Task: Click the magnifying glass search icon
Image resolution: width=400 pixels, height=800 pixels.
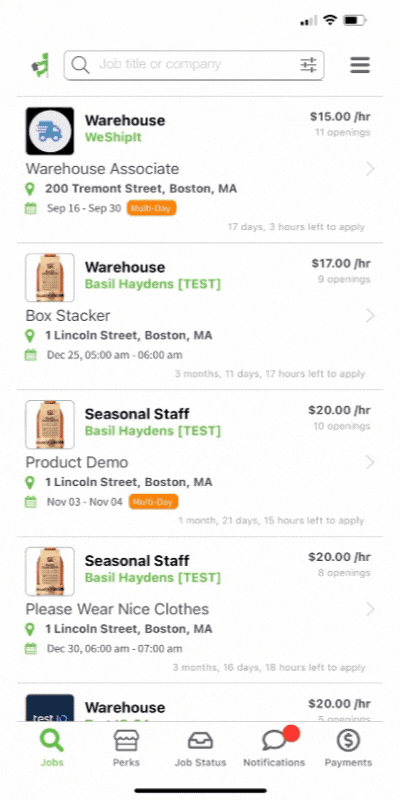Action: click(81, 65)
